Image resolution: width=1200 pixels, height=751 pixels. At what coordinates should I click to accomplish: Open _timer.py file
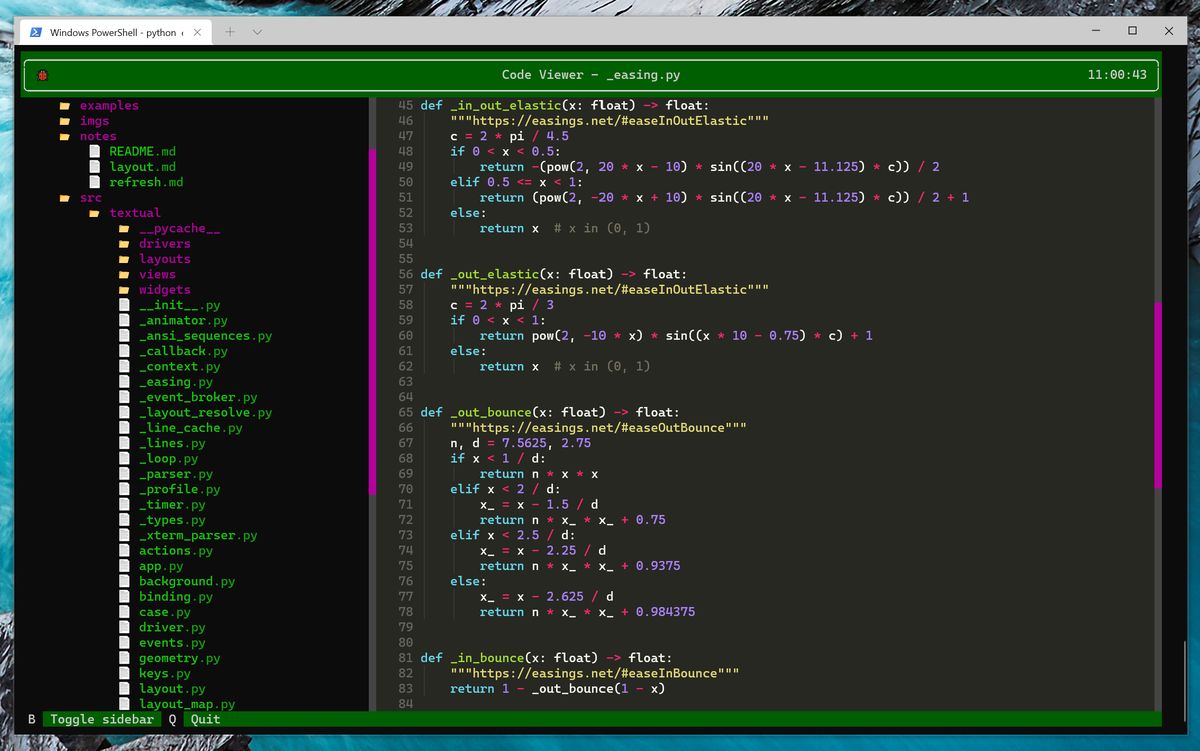172,505
